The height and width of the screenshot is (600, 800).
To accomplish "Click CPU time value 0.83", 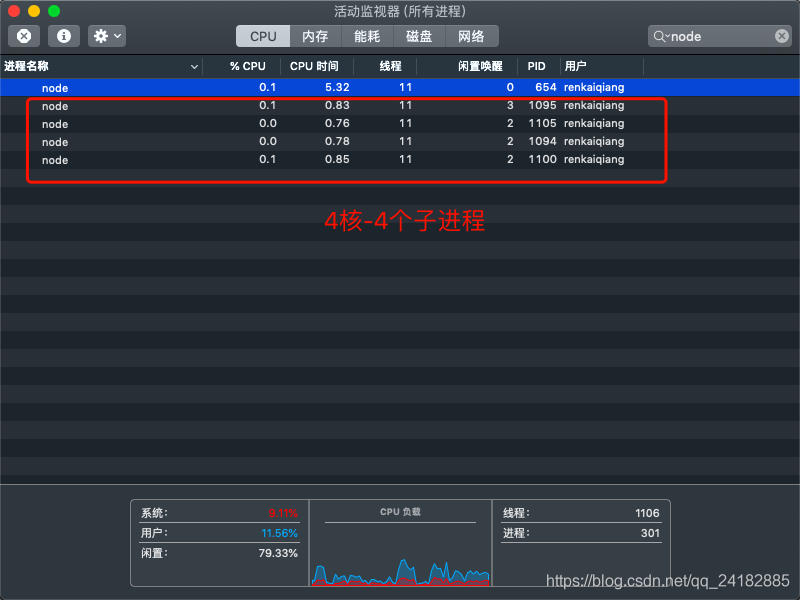I will (337, 106).
